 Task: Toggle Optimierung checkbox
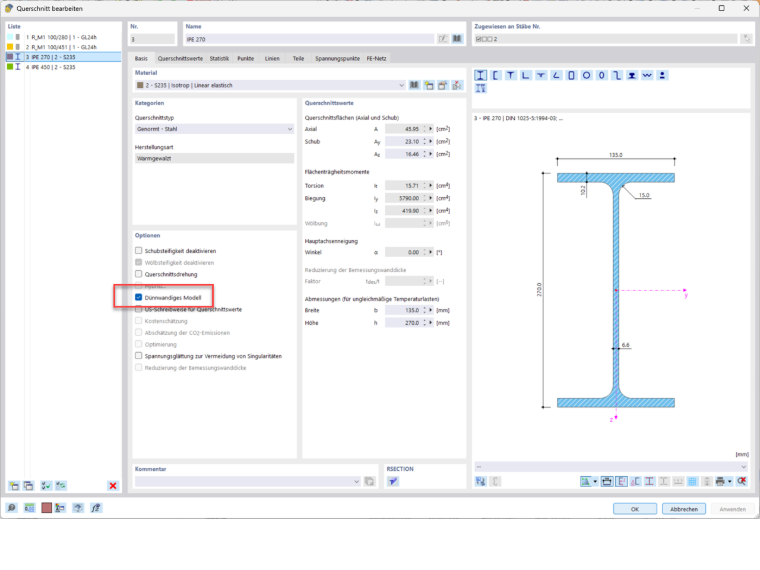coord(139,344)
